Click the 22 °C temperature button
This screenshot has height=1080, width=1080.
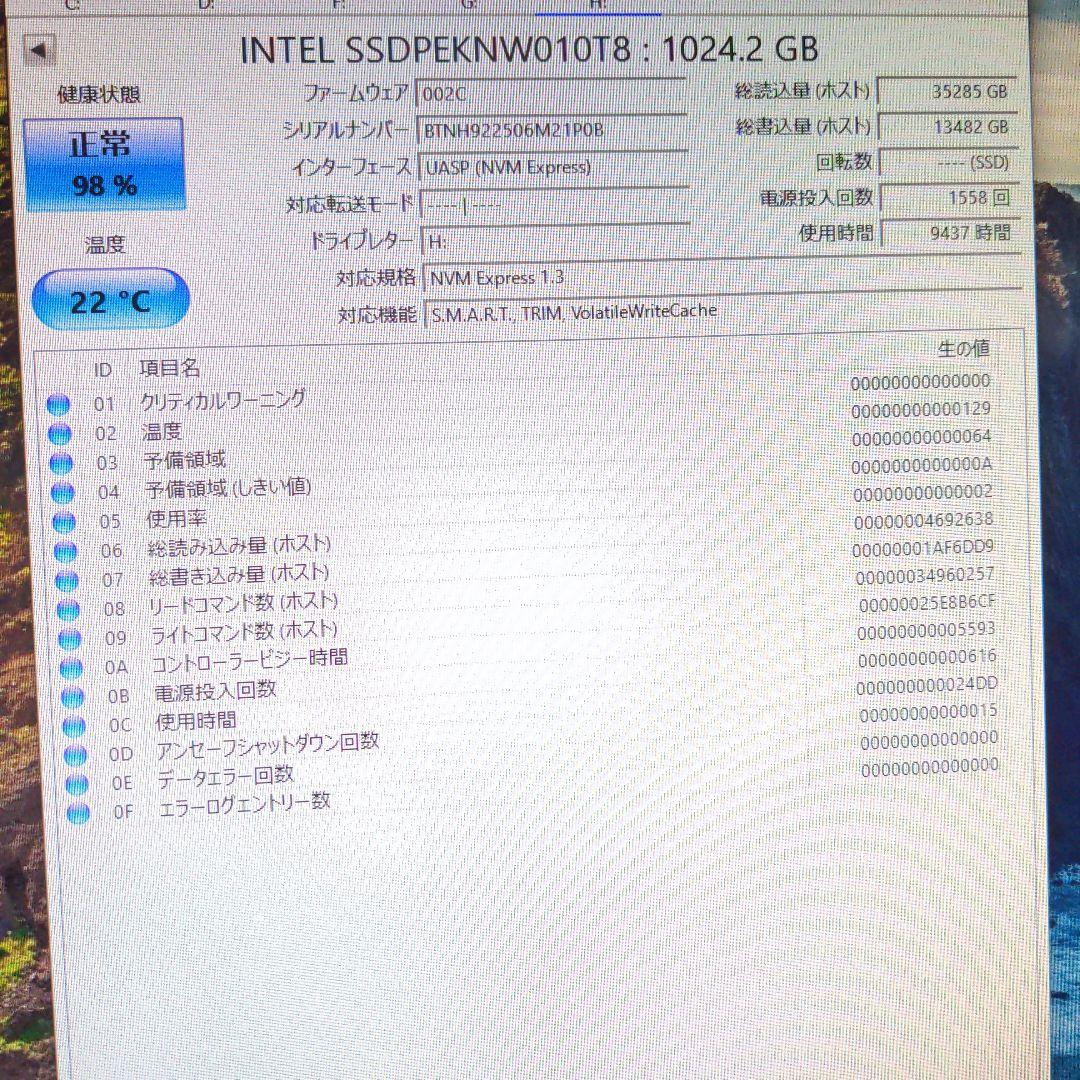(110, 300)
